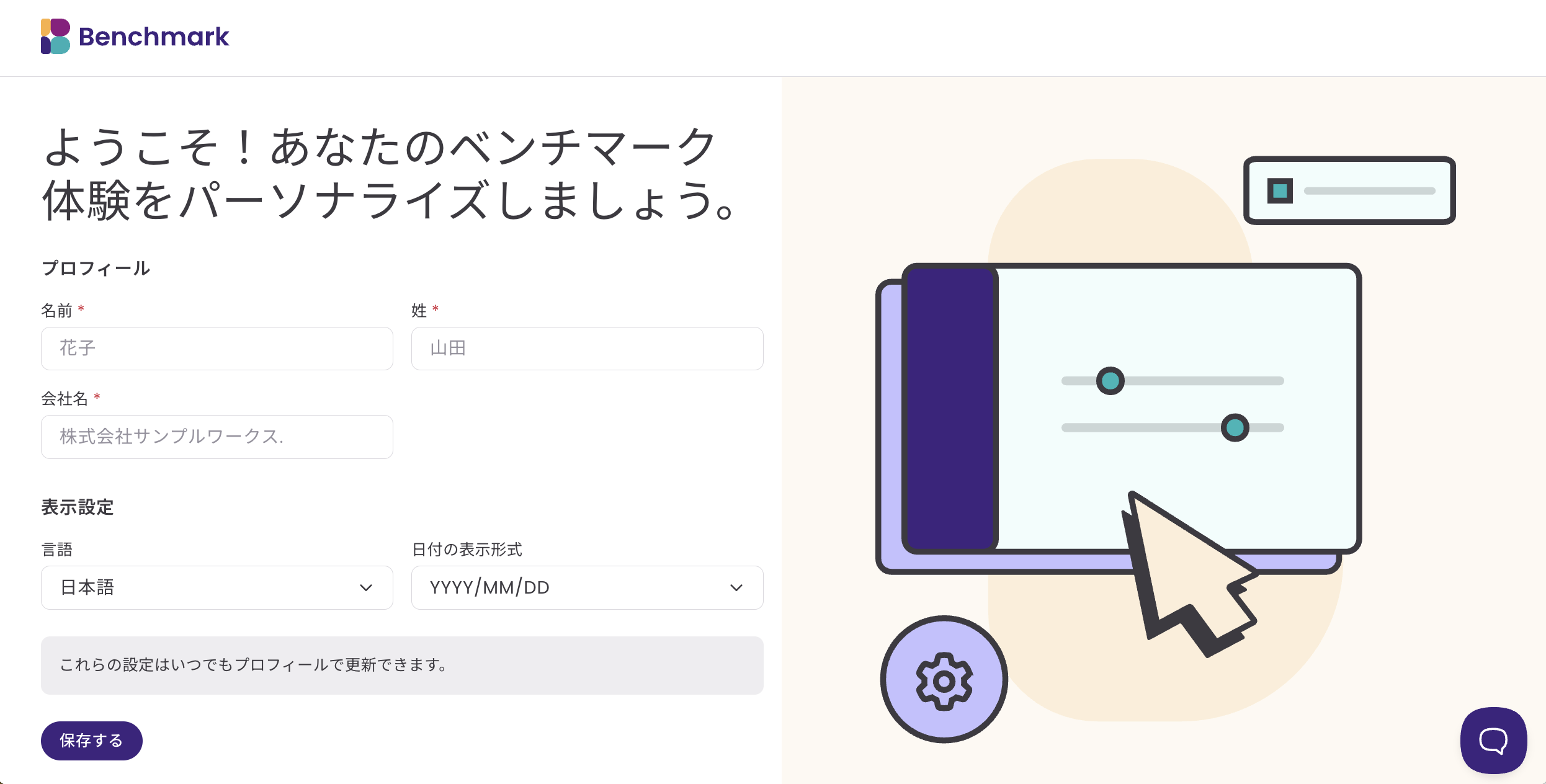The height and width of the screenshot is (784, 1546).
Task: Focus the 会社名 company name field
Action: (217, 437)
